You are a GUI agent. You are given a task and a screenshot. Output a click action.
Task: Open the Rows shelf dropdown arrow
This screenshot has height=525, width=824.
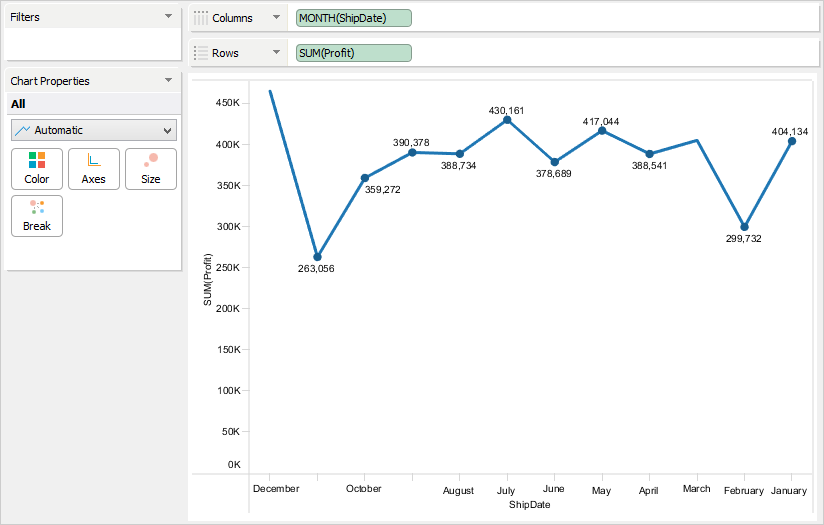point(275,53)
